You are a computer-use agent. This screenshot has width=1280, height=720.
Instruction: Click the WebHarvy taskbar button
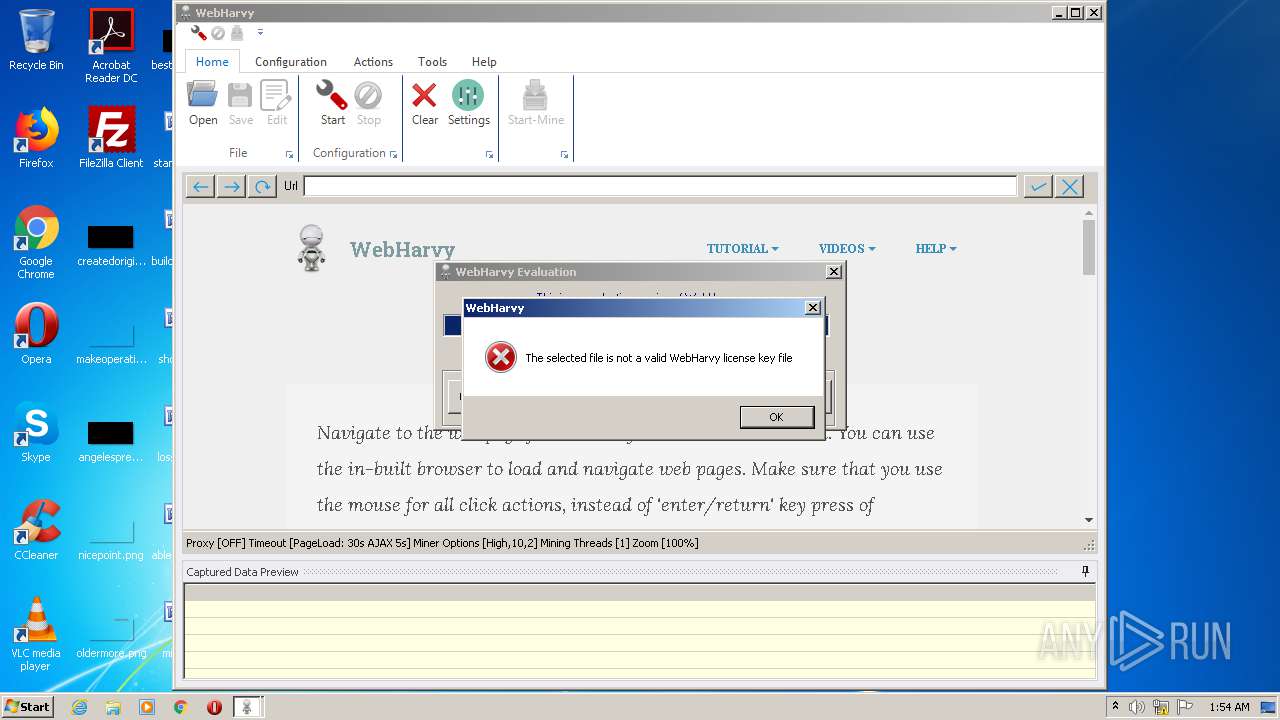(247, 707)
